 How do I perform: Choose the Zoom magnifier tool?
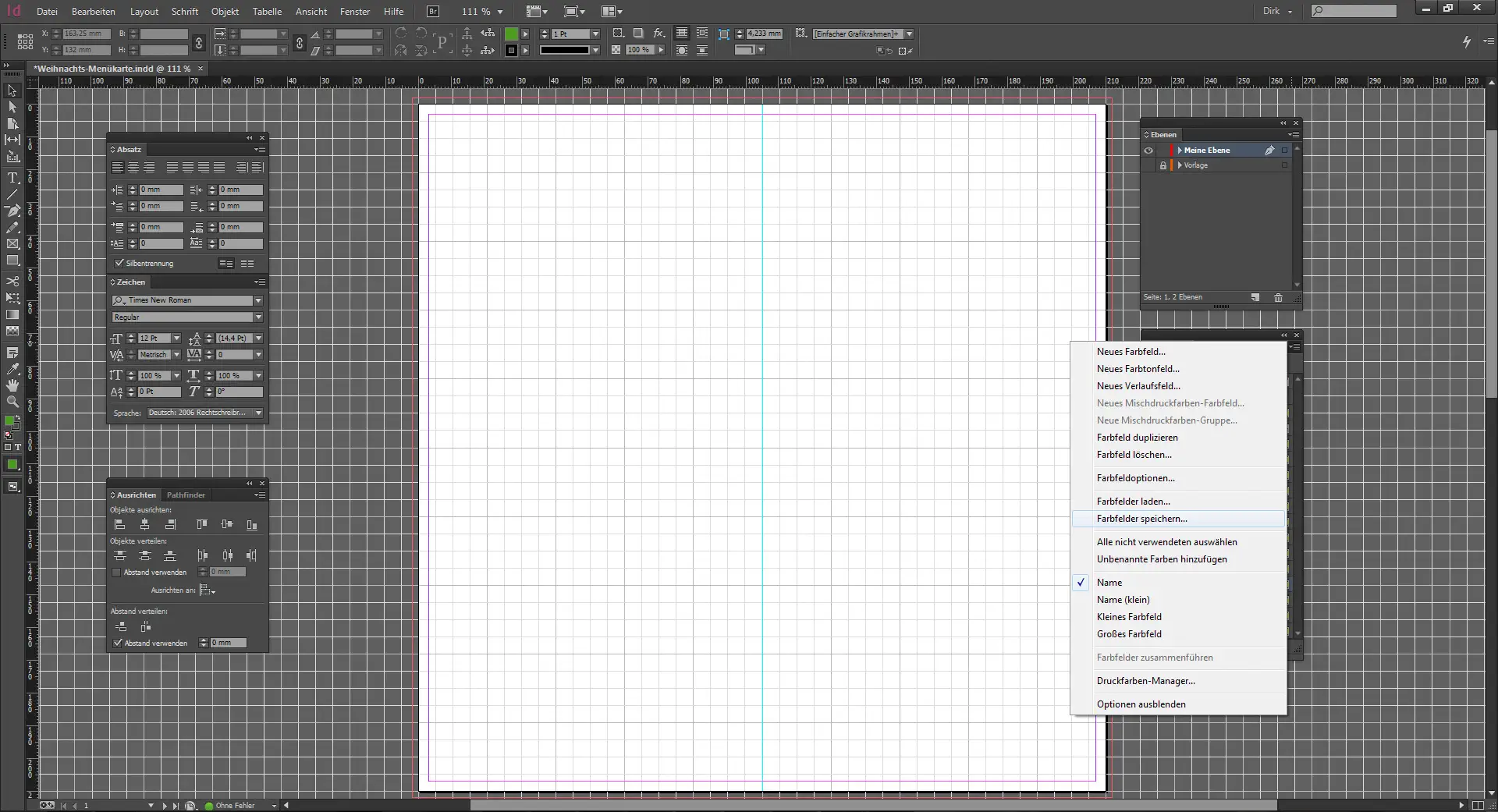(x=12, y=402)
